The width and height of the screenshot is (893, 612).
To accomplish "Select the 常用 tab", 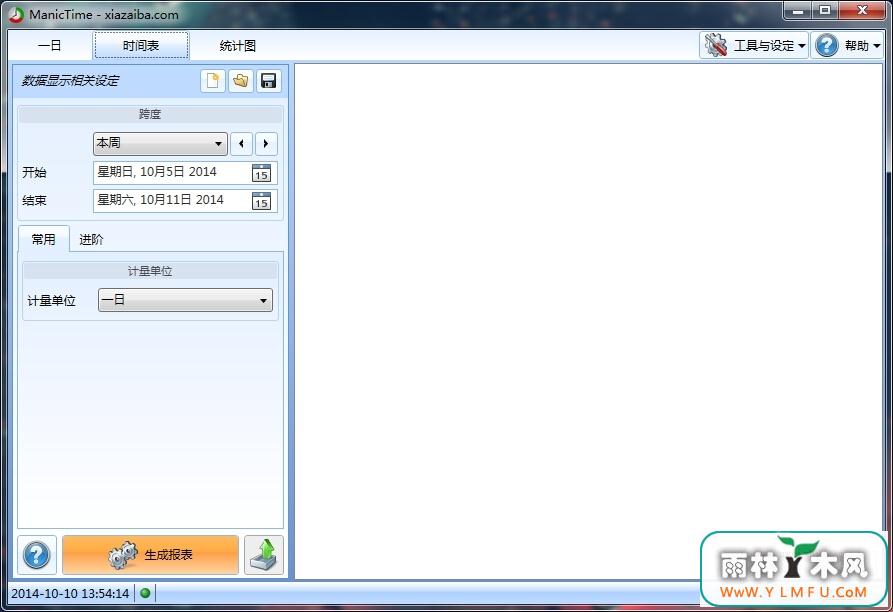I will 44,239.
